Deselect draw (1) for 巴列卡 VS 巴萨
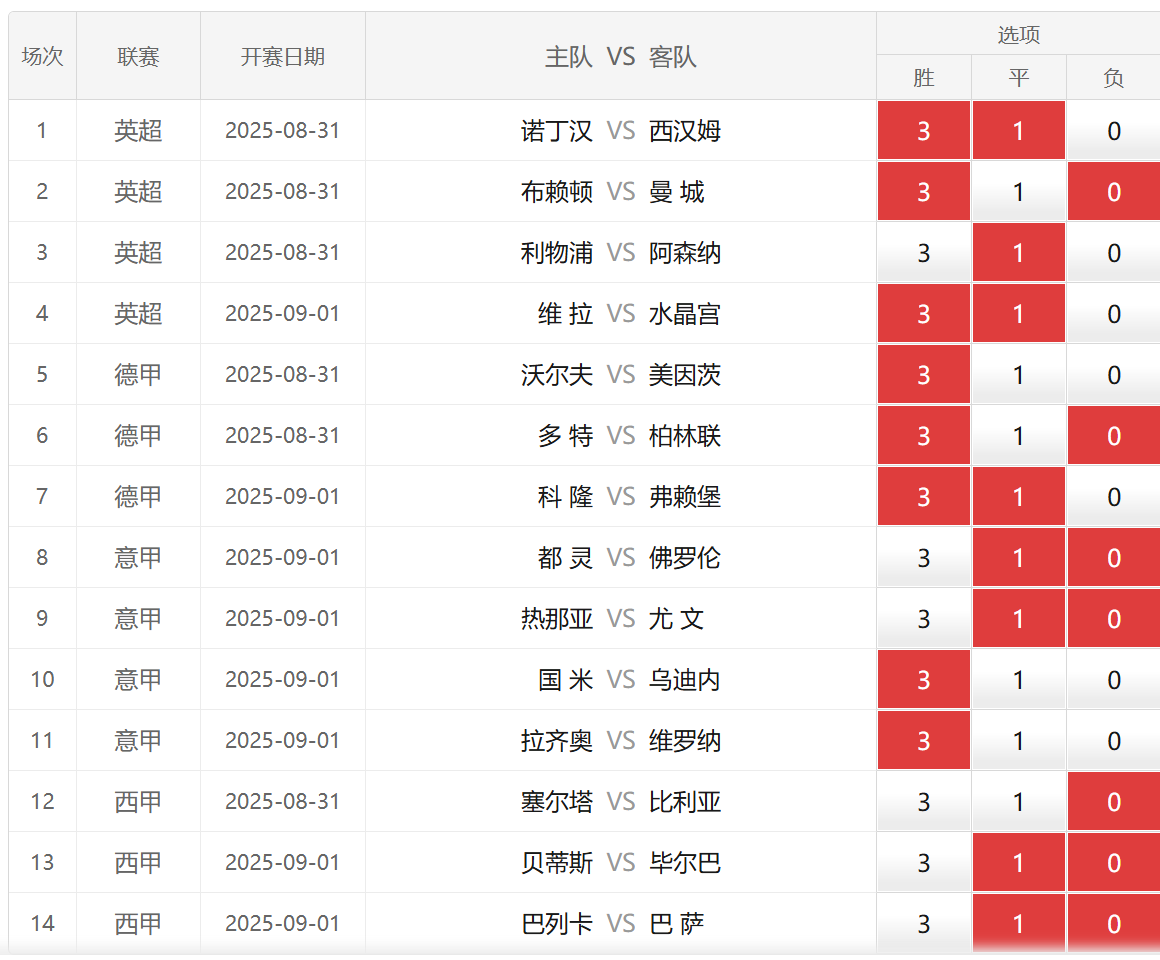Image resolution: width=1160 pixels, height=960 pixels. click(x=1019, y=924)
